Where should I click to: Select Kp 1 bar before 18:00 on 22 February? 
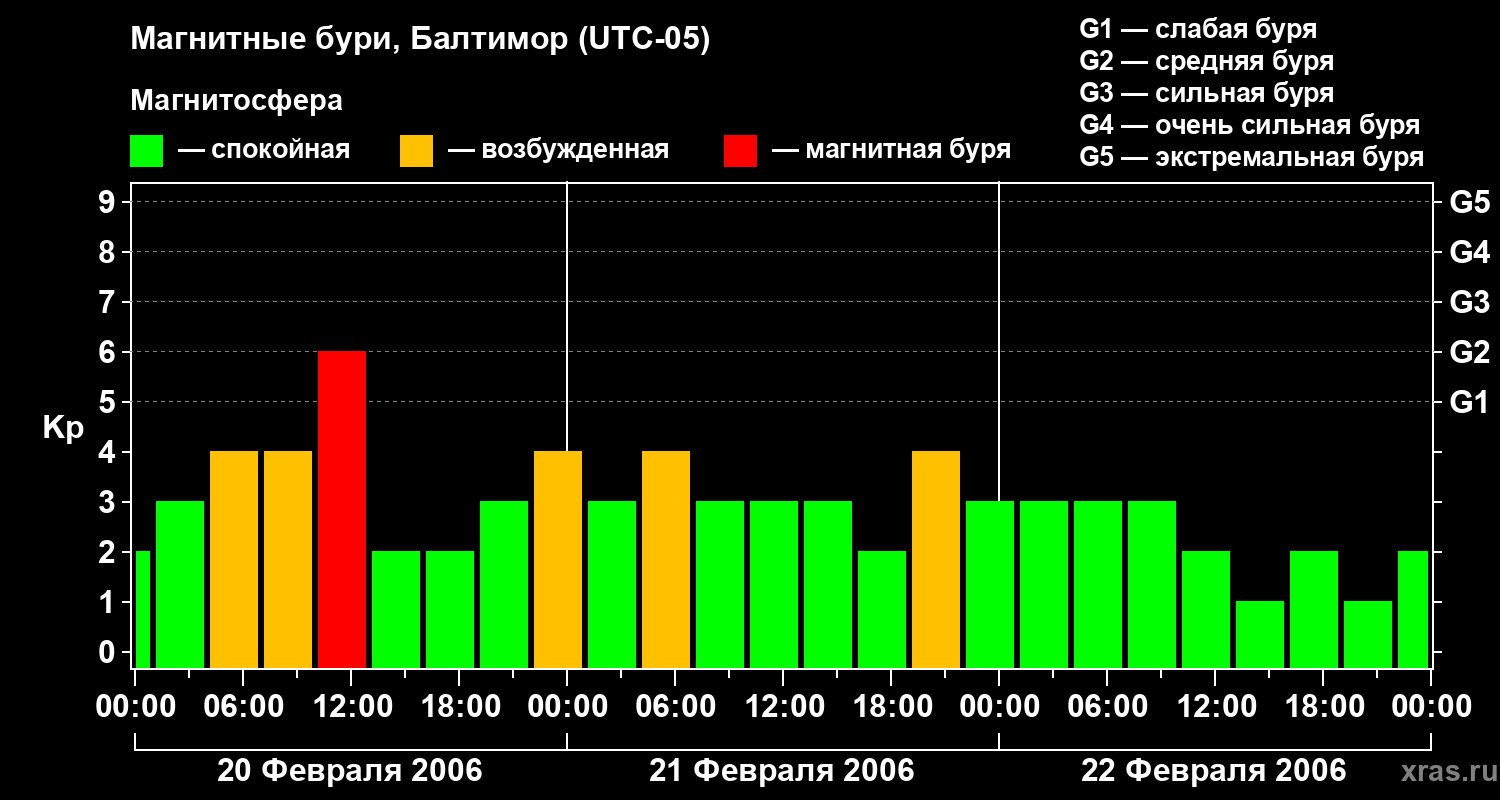1260,634
